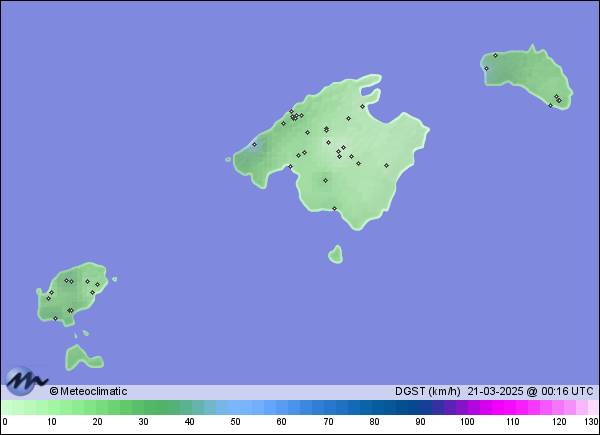
Task: Click the DGST (km/h) label
Action: click(427, 391)
